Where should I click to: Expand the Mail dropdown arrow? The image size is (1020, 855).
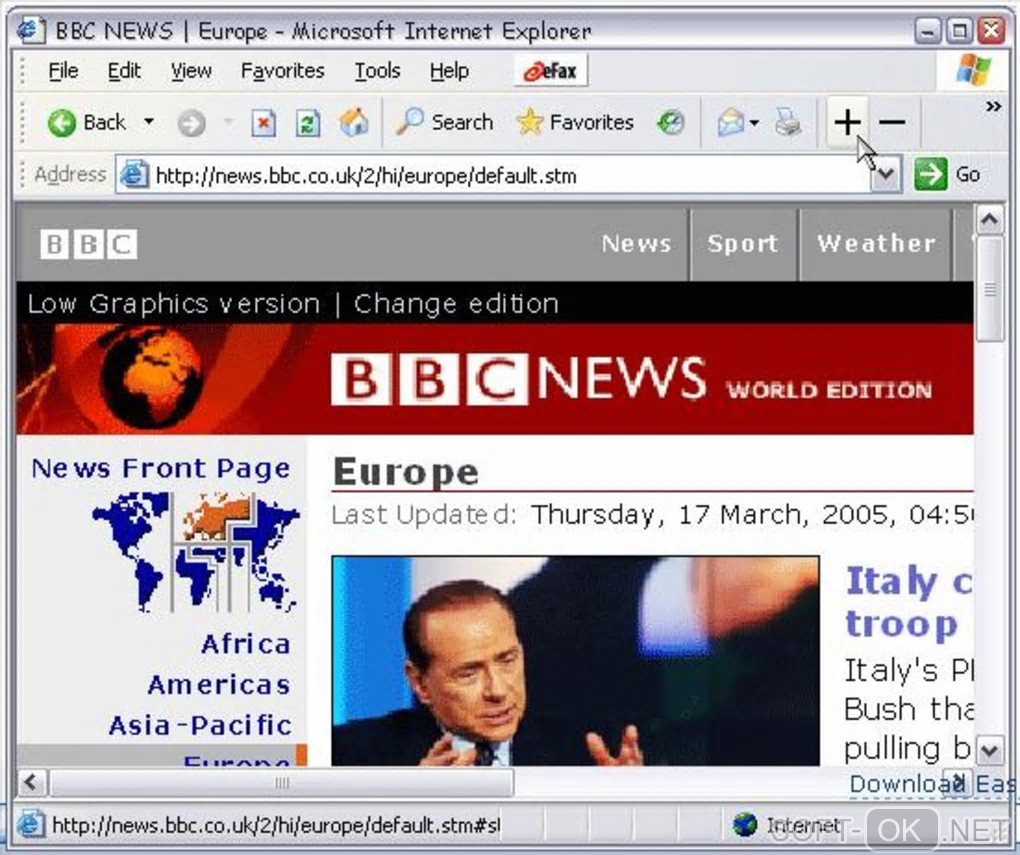pos(754,122)
